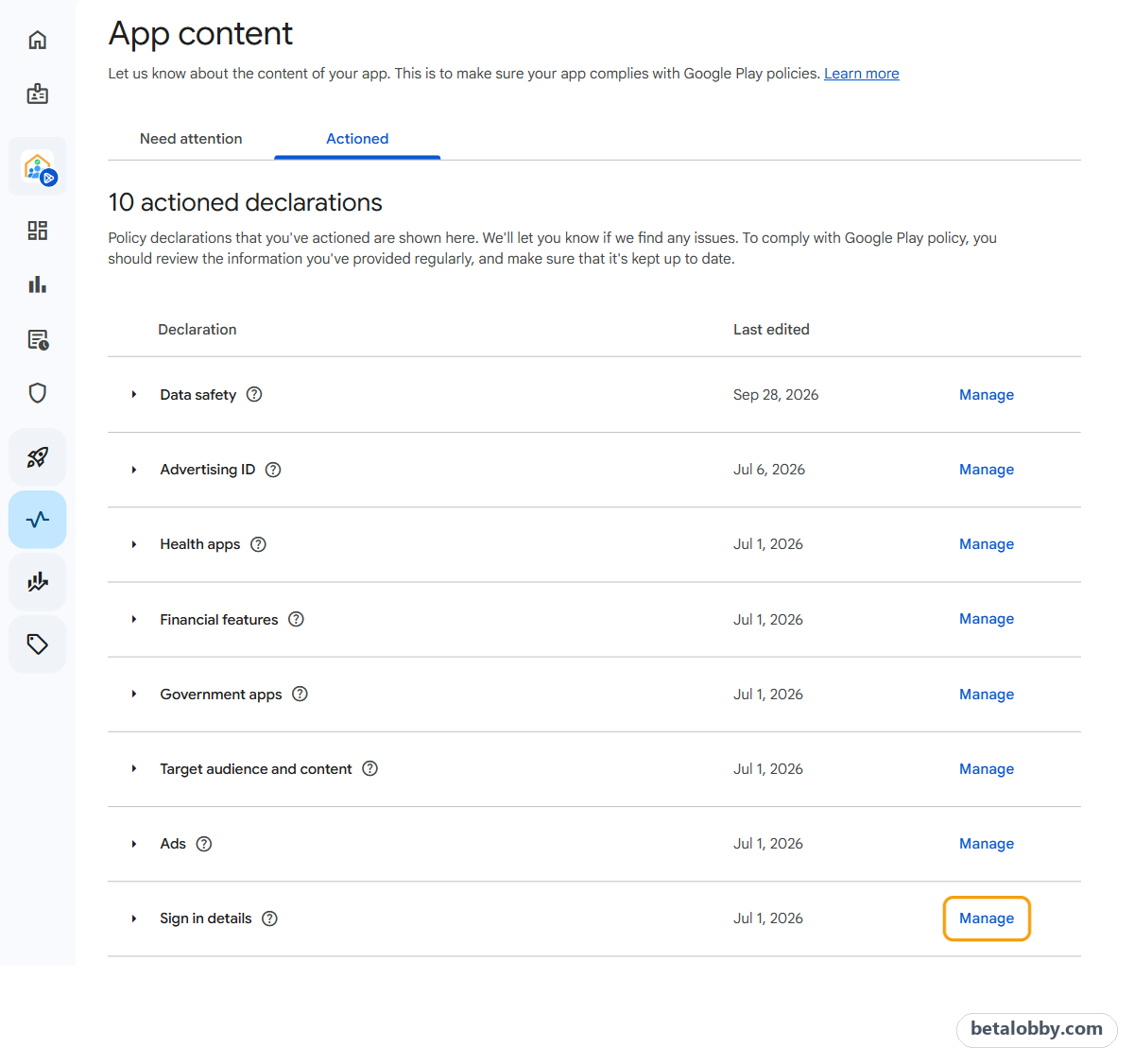Click the 10 actioned declarations heading
Viewport: 1134px width, 1064px height.
coord(245,202)
